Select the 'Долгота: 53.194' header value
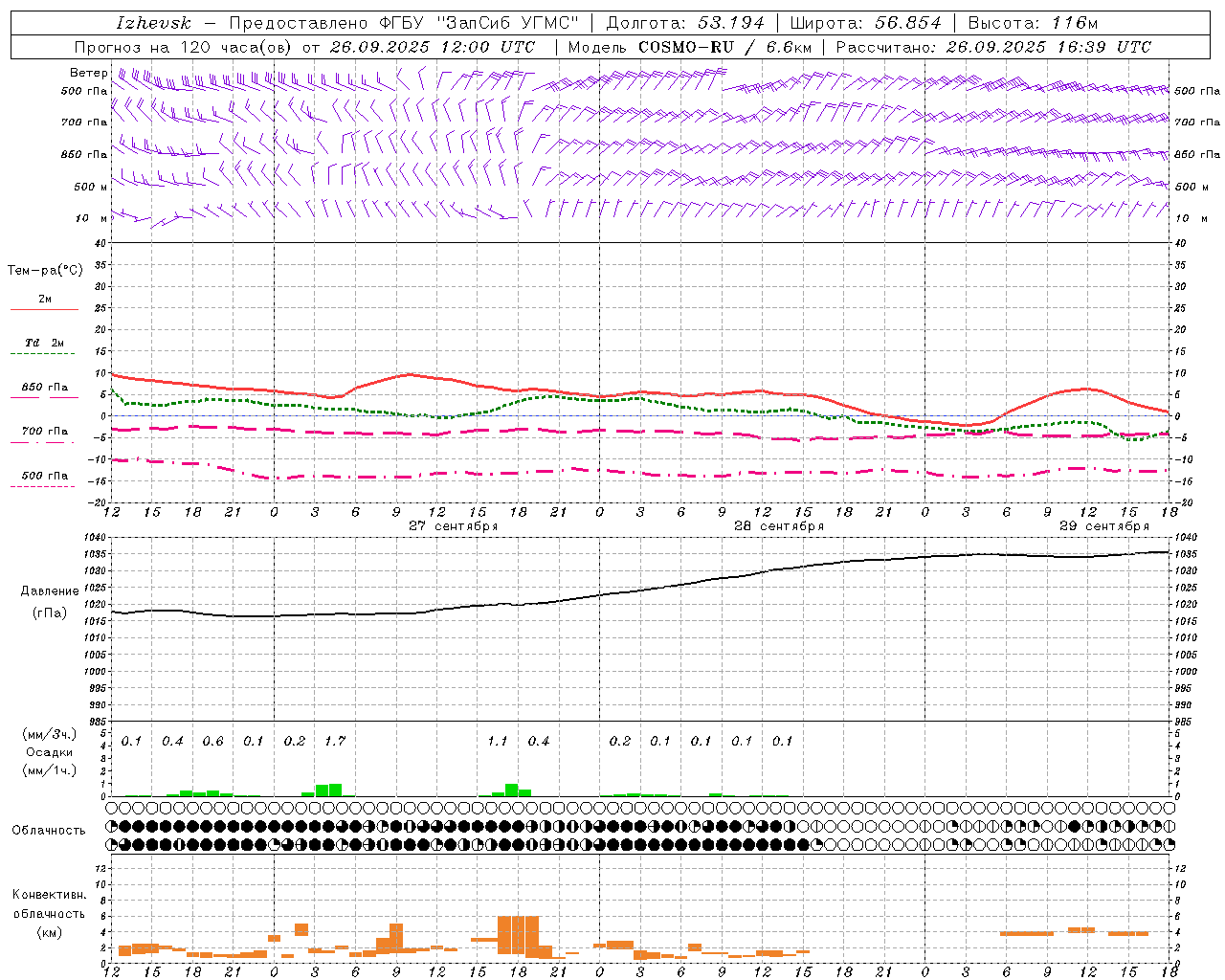 [685, 23]
